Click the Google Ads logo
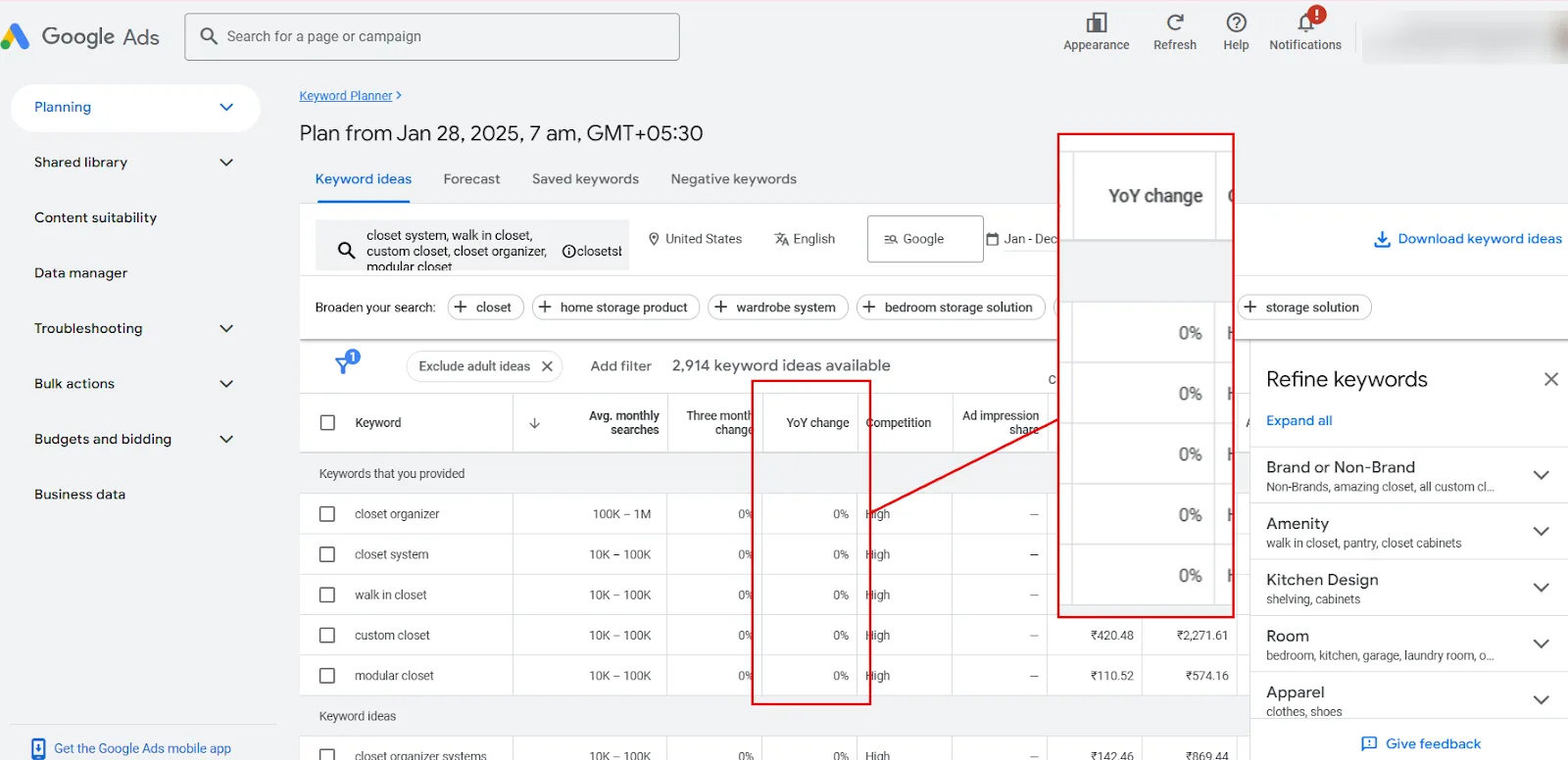1568x760 pixels. (80, 36)
